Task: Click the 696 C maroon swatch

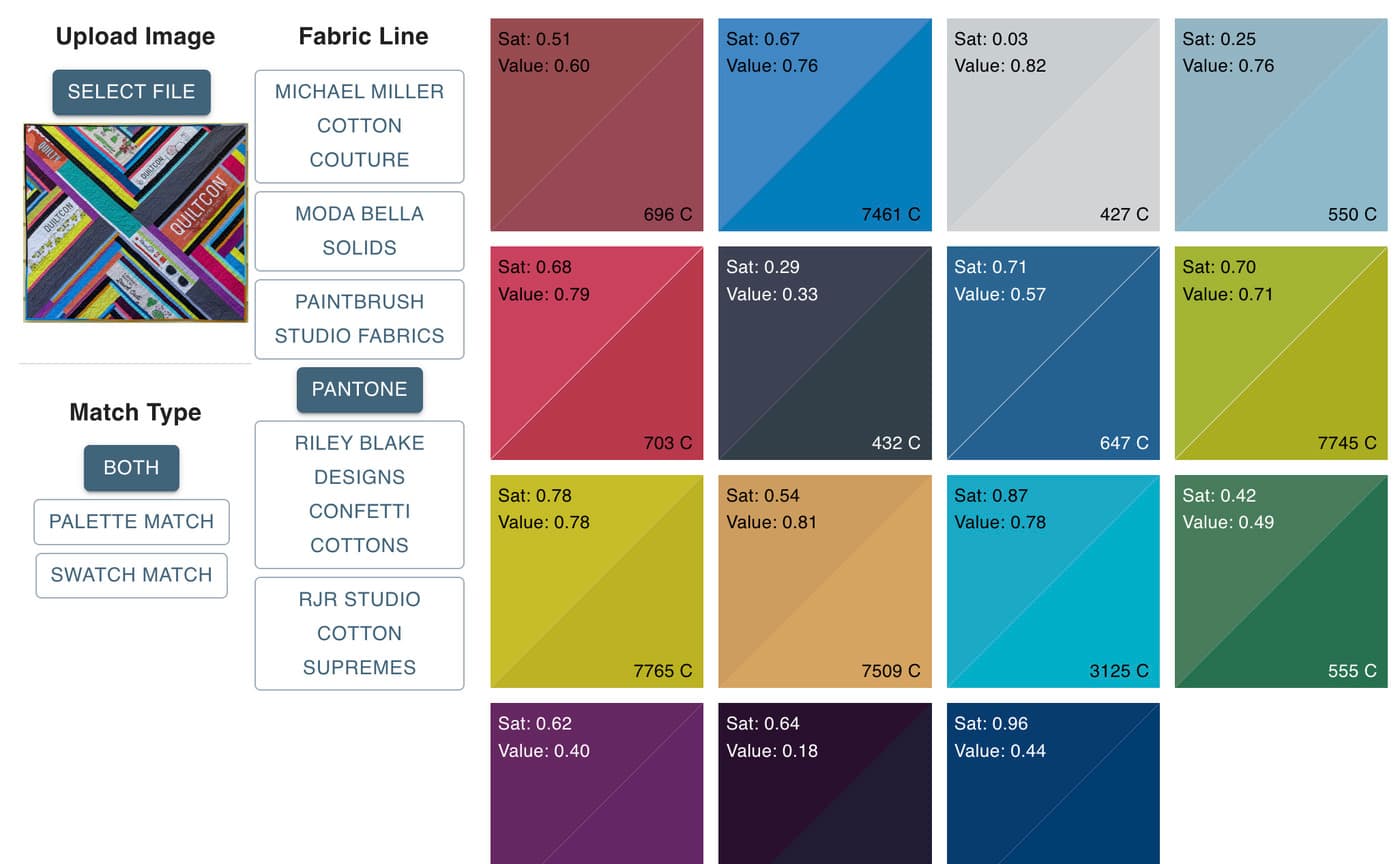Action: pyautogui.click(x=596, y=125)
